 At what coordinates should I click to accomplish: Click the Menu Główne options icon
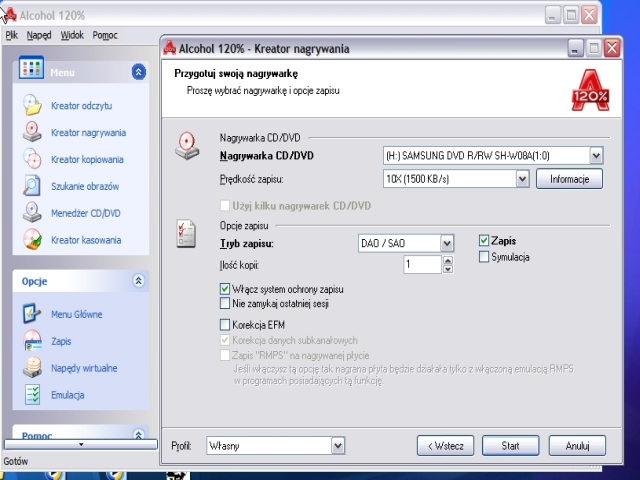click(x=32, y=314)
